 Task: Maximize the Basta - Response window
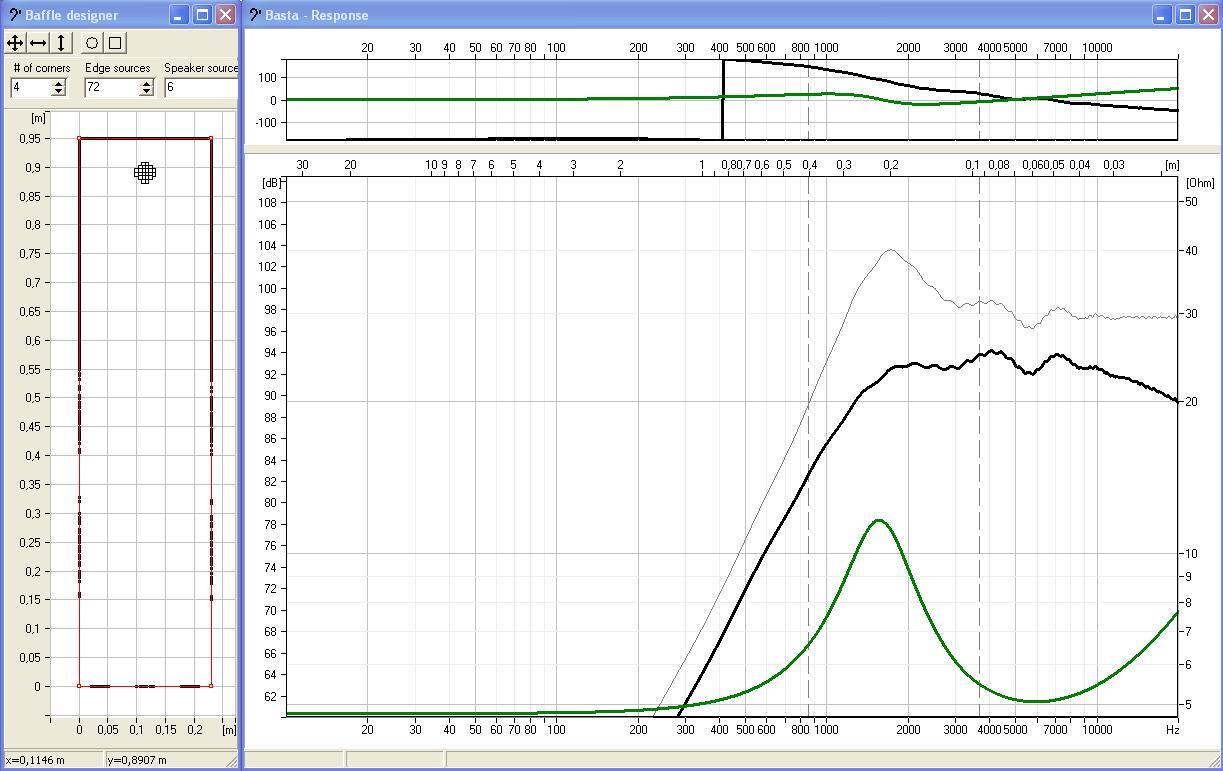(1185, 15)
